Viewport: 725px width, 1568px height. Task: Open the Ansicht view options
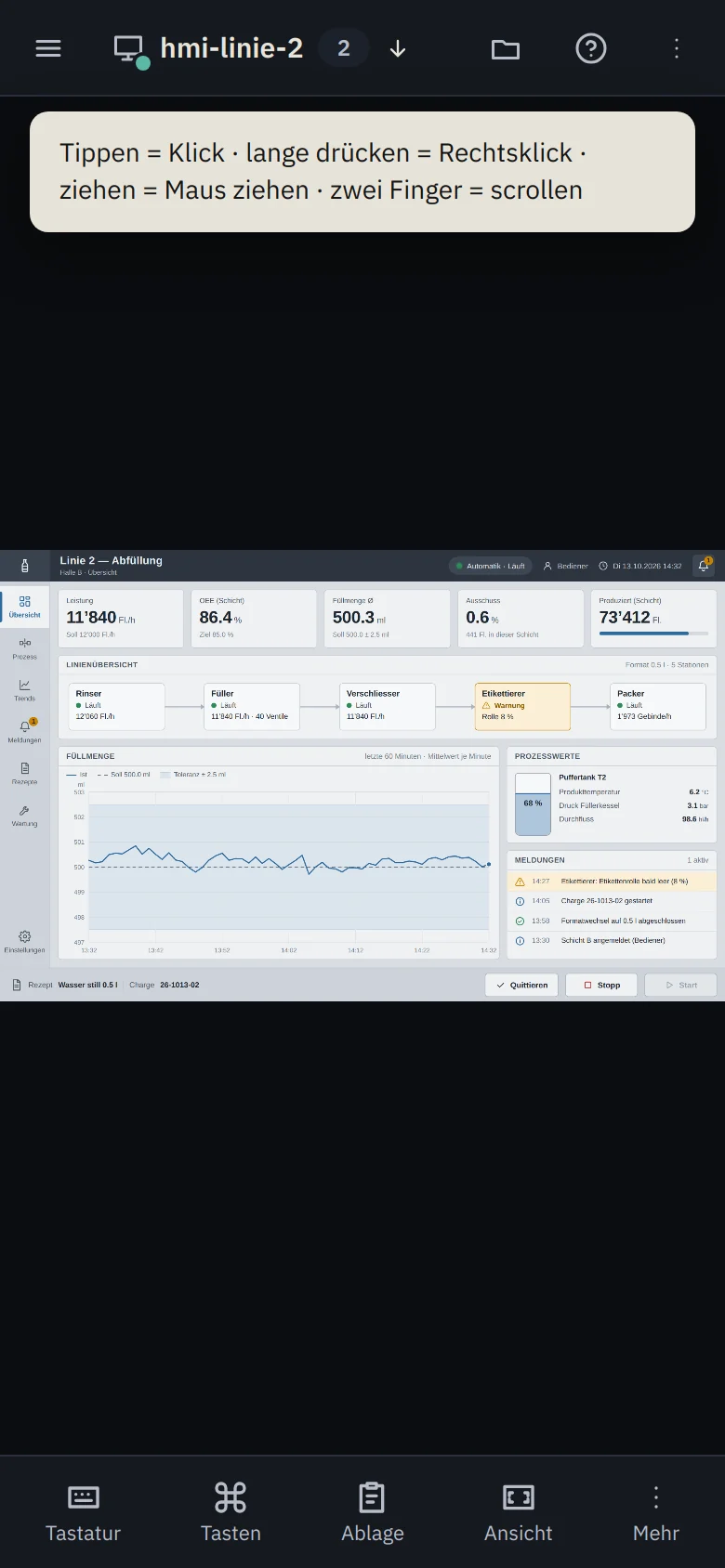[x=519, y=1512]
